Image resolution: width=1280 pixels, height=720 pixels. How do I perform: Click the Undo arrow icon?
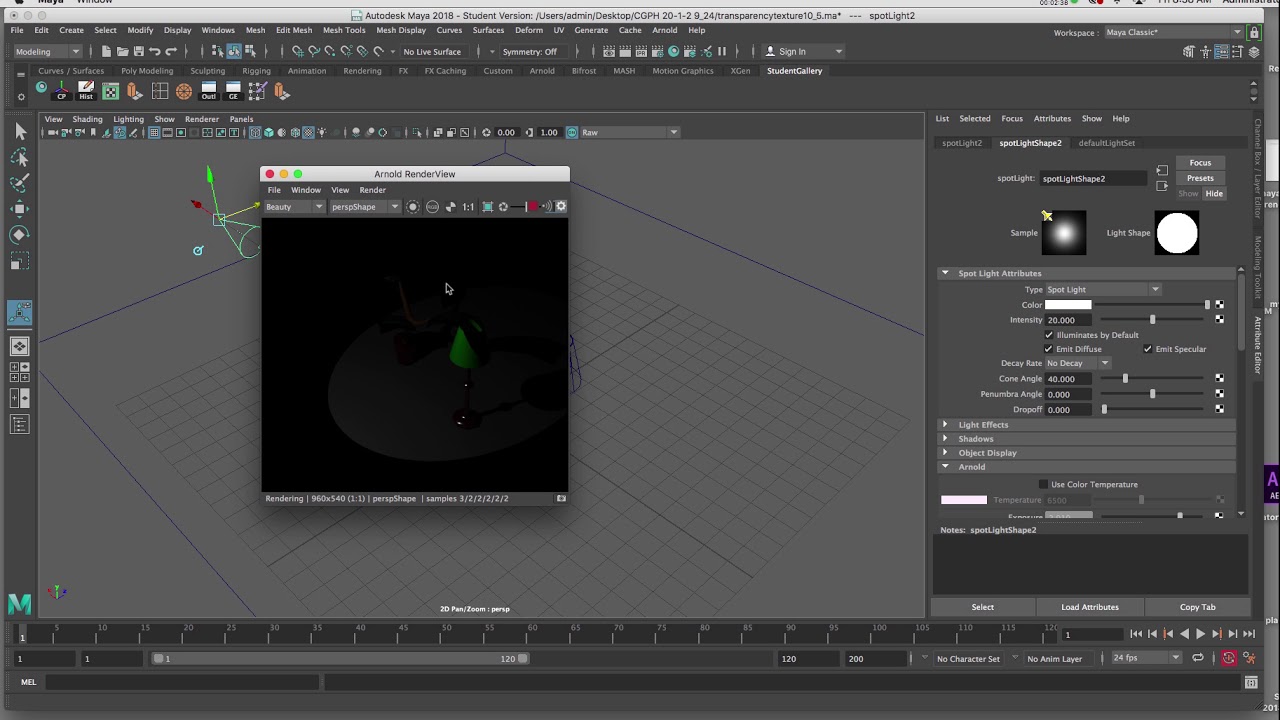pyautogui.click(x=154, y=51)
